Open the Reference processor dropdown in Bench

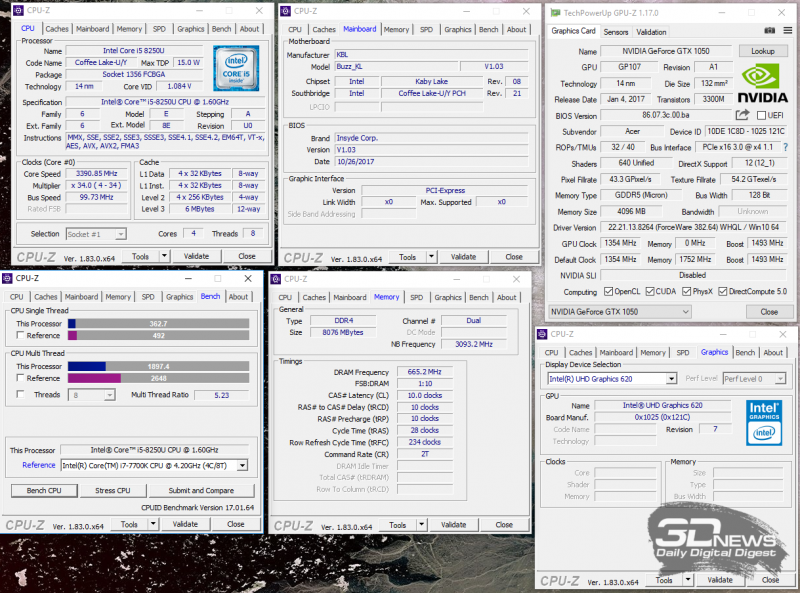(x=243, y=465)
